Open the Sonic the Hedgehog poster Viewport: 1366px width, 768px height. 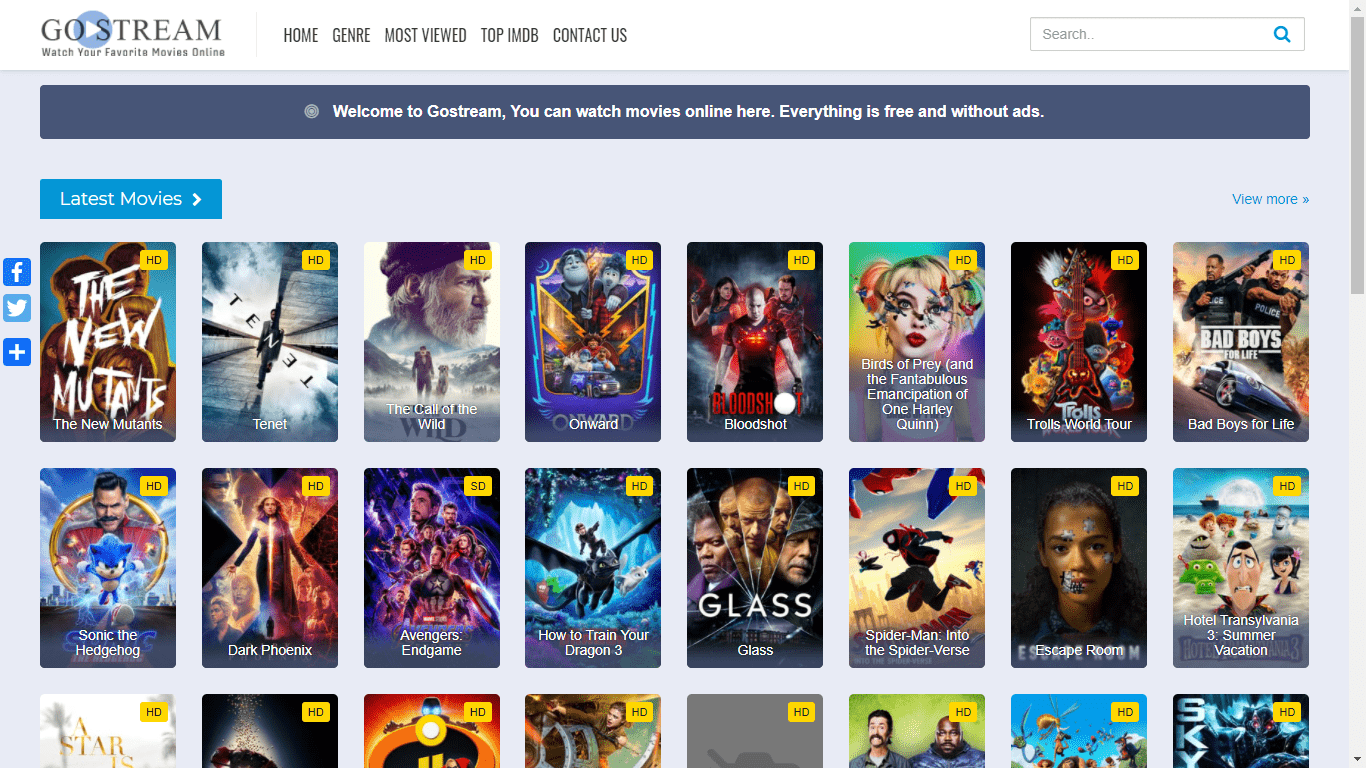point(108,568)
